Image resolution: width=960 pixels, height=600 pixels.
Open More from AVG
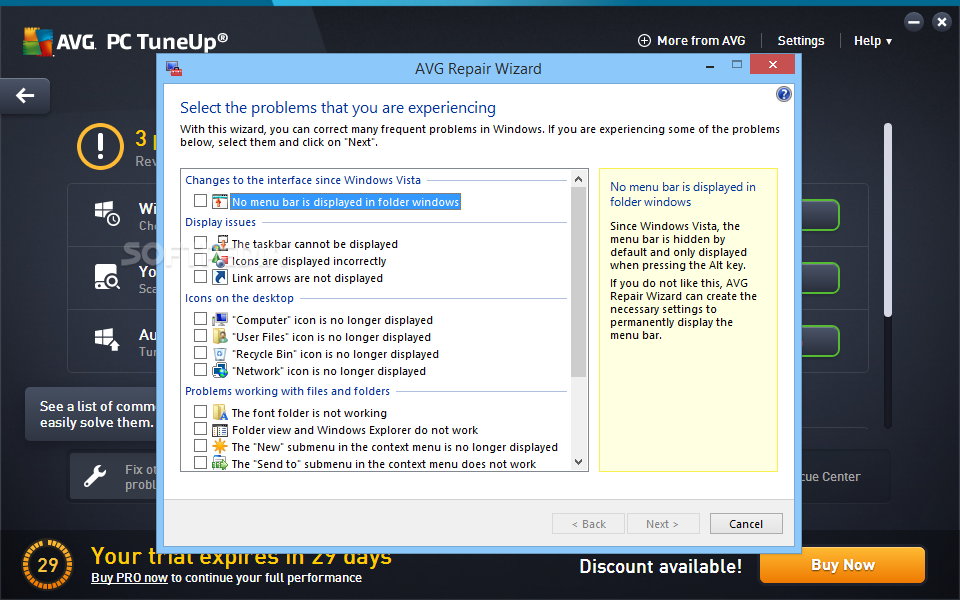coord(692,41)
